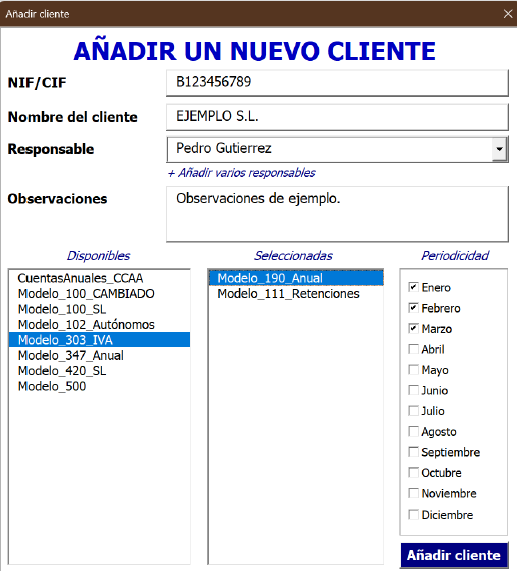The image size is (517, 571).
Task: Check the Octubre checkbox
Action: click(x=413, y=472)
